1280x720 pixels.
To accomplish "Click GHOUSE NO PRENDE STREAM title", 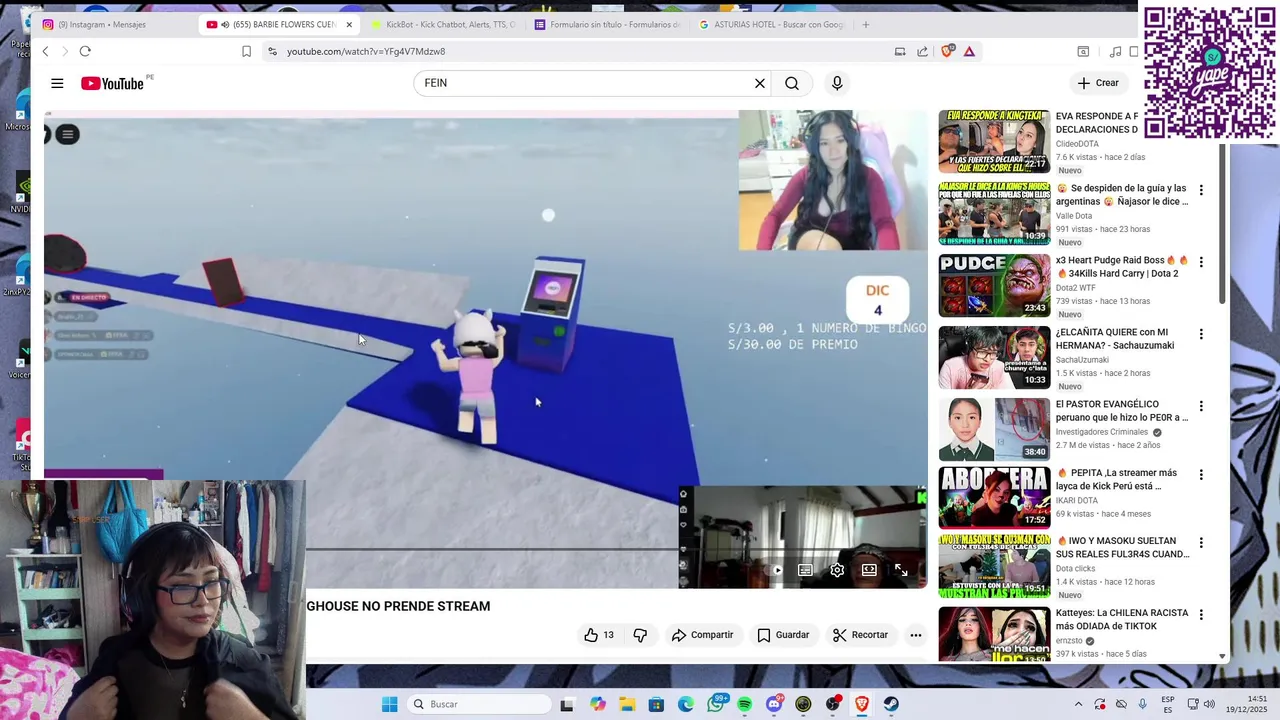I will click(x=398, y=606).
